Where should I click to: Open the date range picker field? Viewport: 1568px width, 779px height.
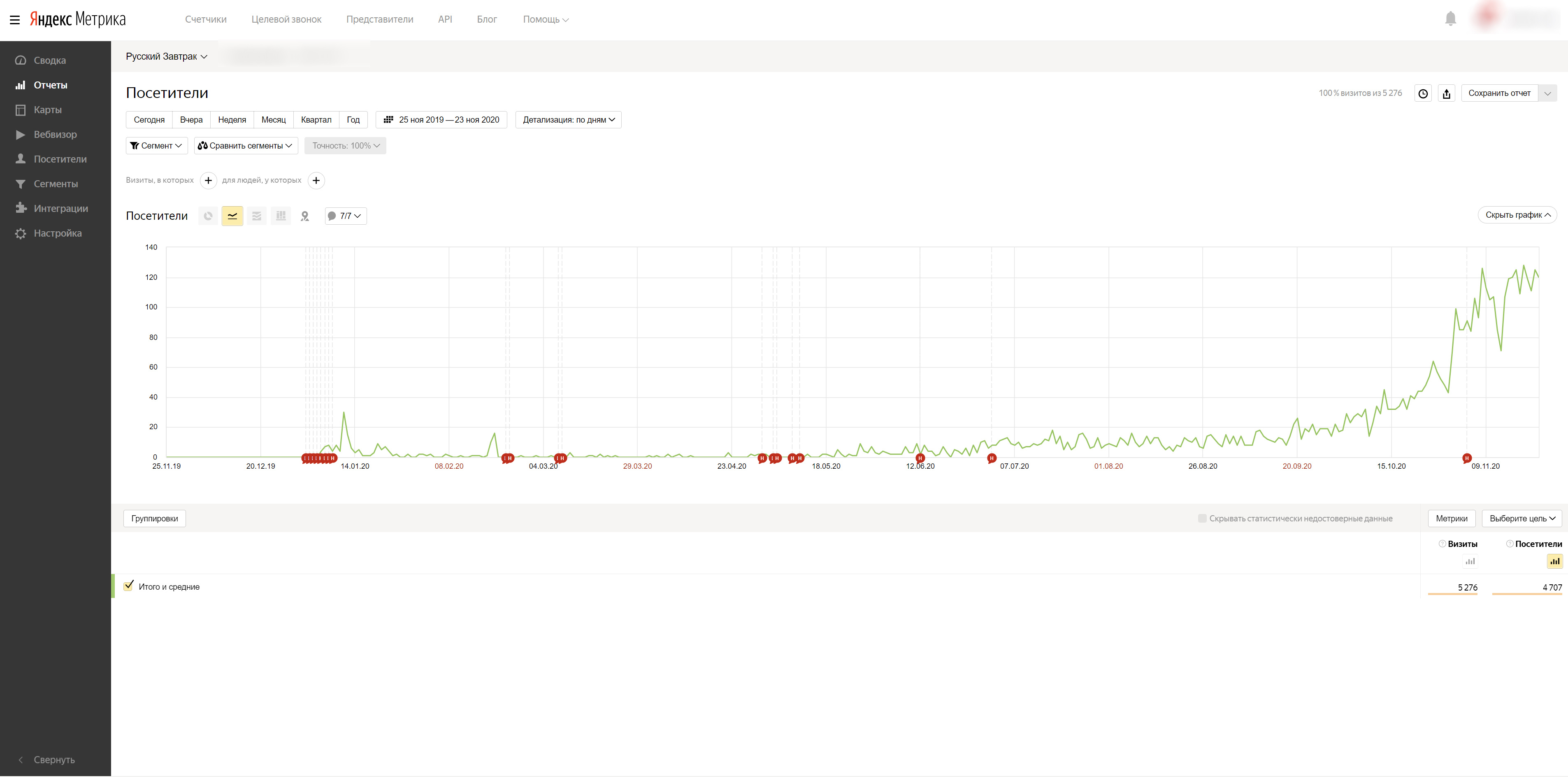[x=441, y=120]
